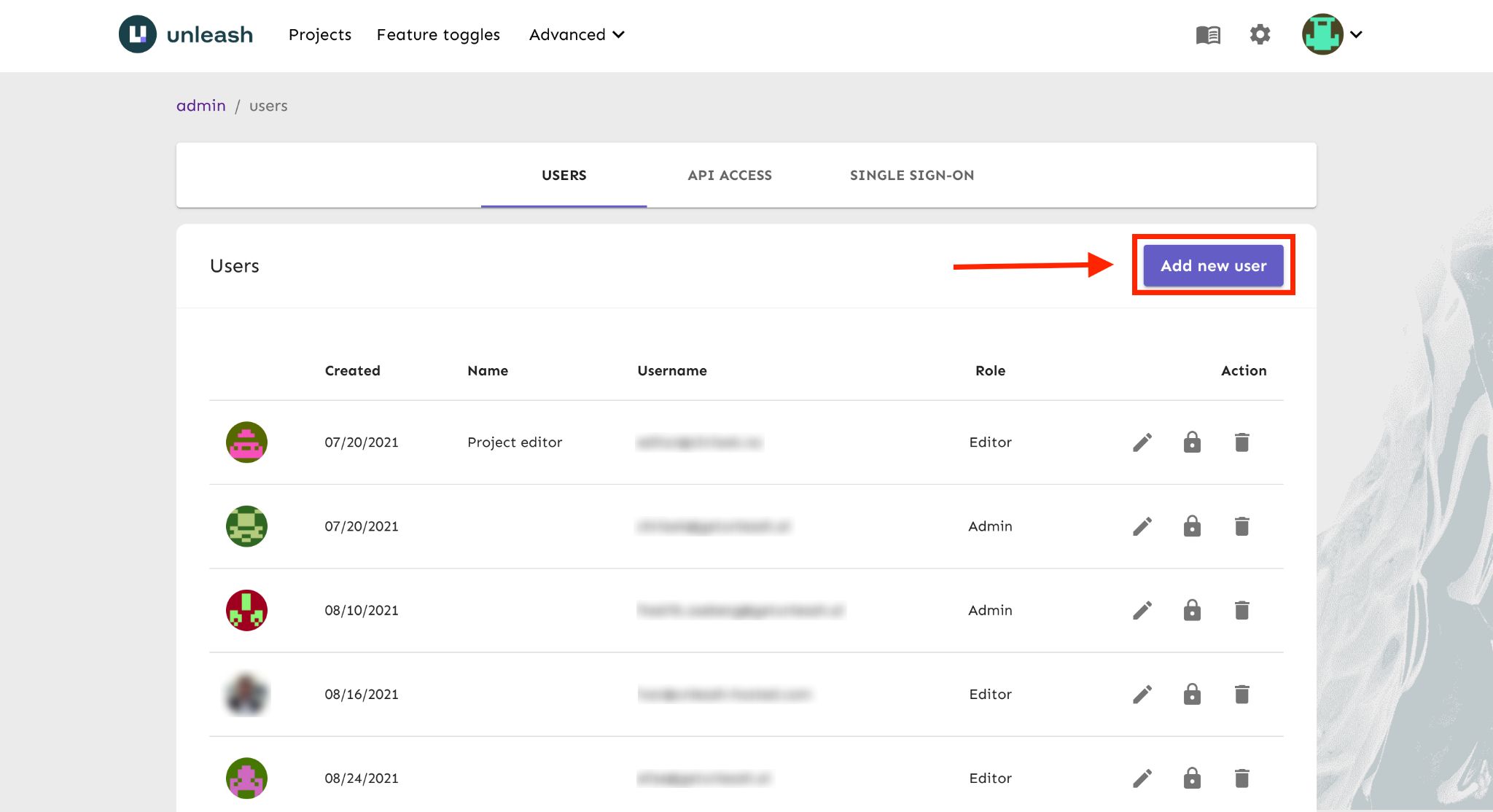Click the profile avatar in top right
1493x812 pixels.
(1322, 34)
